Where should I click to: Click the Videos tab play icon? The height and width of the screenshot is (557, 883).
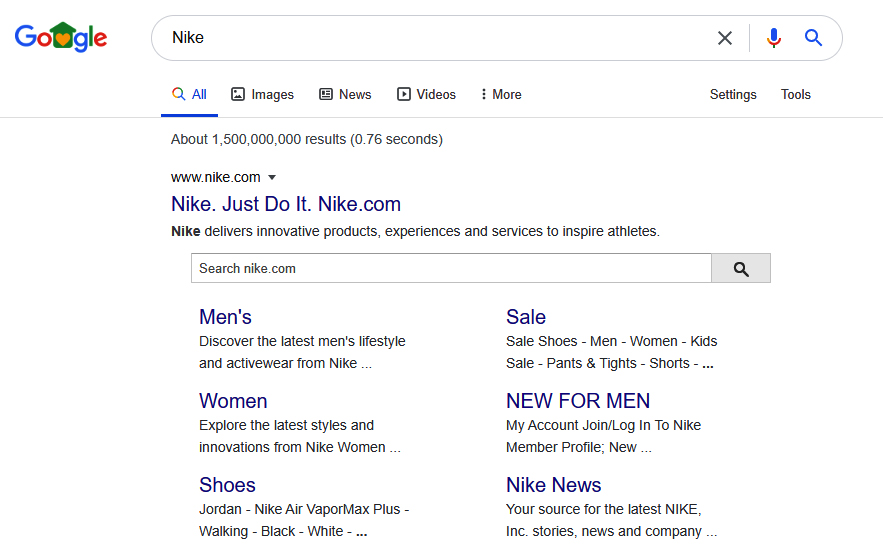404,94
